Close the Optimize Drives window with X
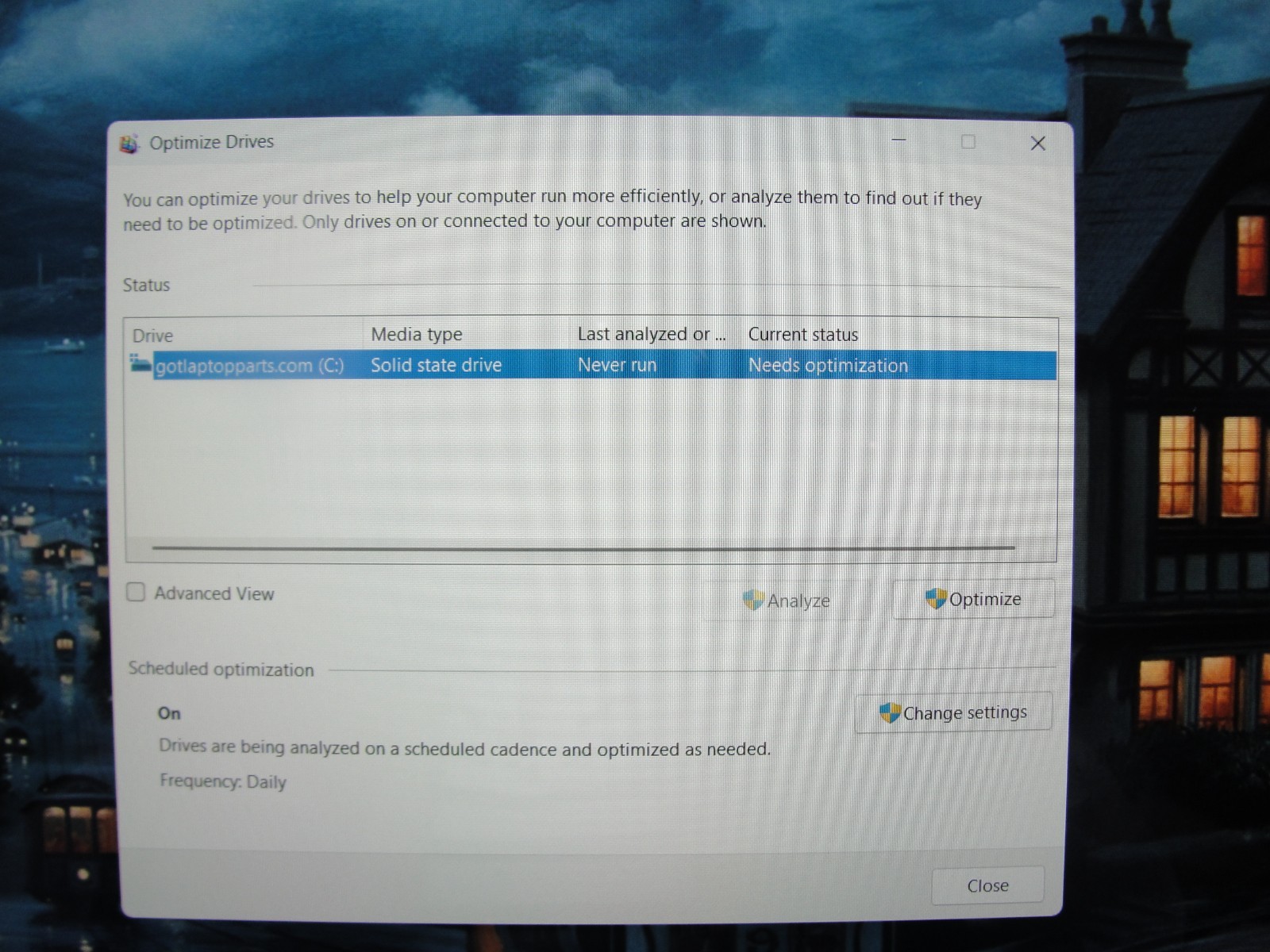Viewport: 1270px width, 952px height. pyautogui.click(x=1037, y=144)
